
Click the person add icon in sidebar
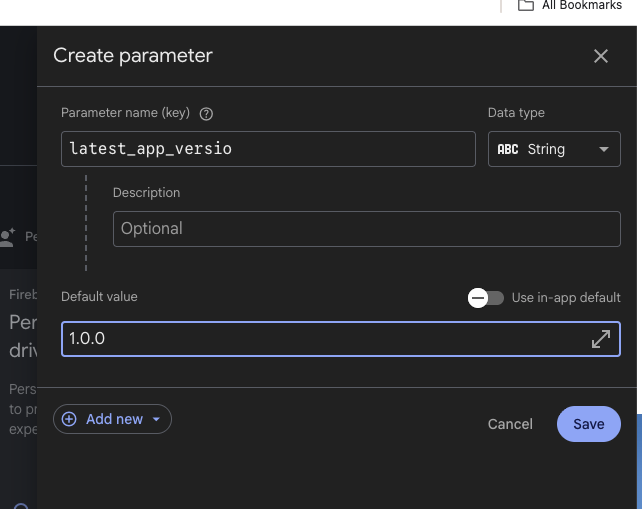tap(7, 237)
